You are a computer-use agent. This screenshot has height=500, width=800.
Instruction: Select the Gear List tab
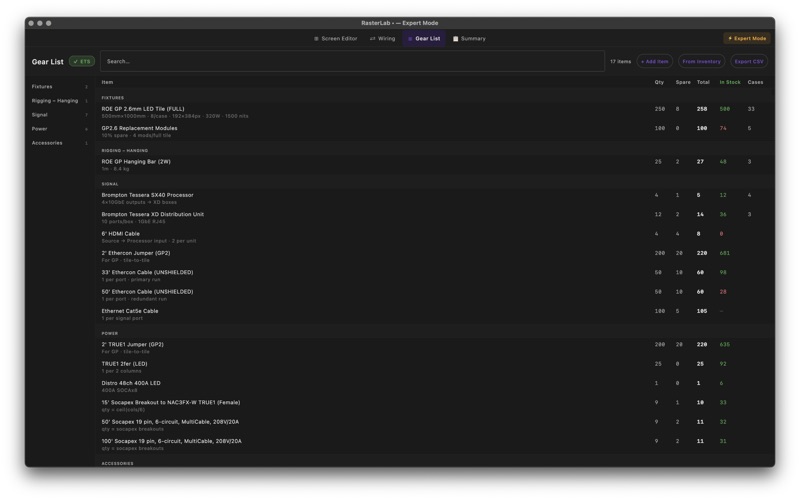coord(424,39)
